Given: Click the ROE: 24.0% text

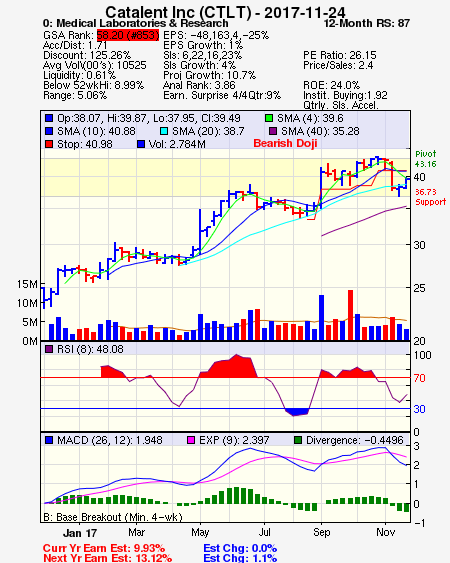Looking at the screenshot, I should [x=331, y=85].
